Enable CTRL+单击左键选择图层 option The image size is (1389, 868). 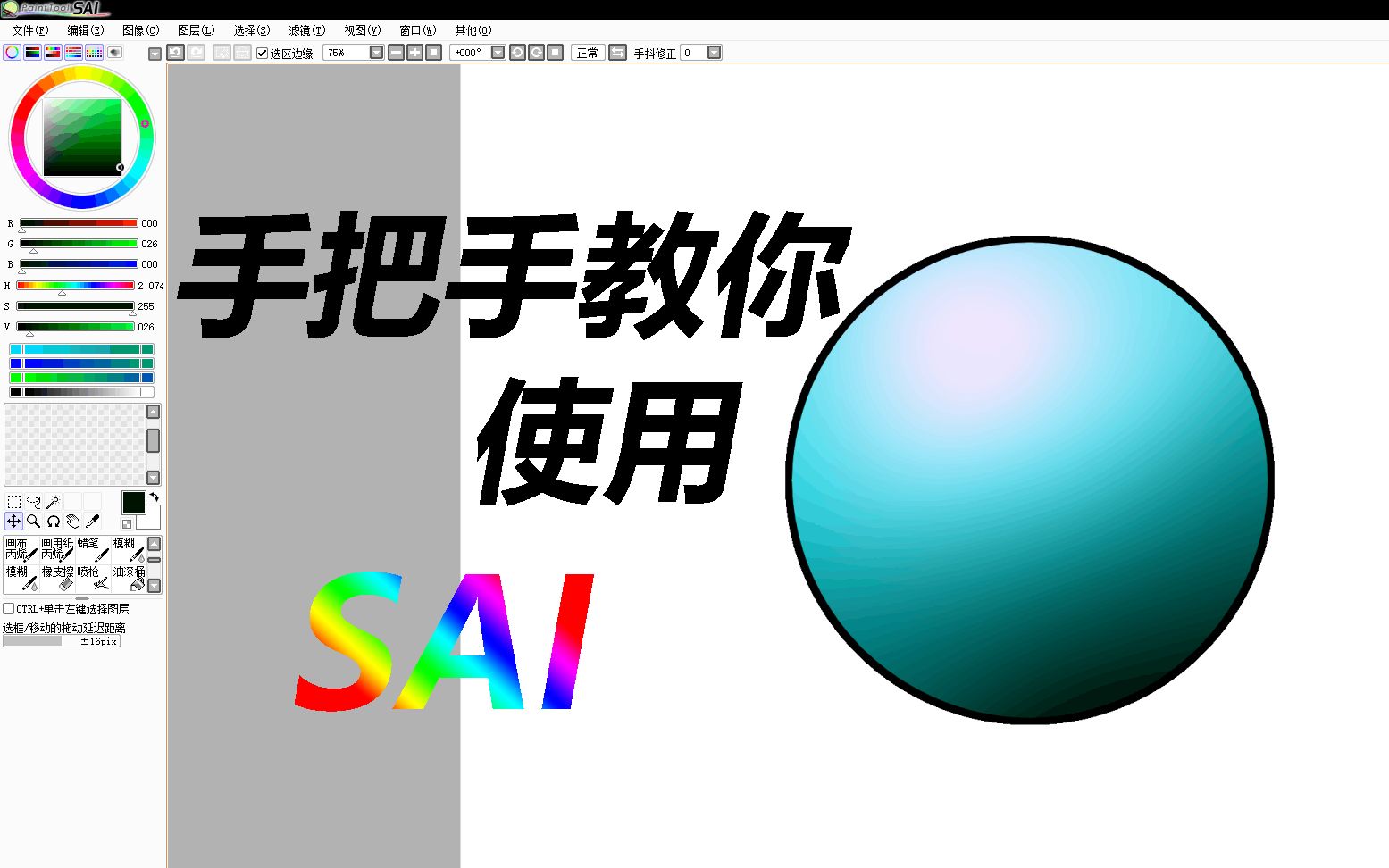coord(7,609)
